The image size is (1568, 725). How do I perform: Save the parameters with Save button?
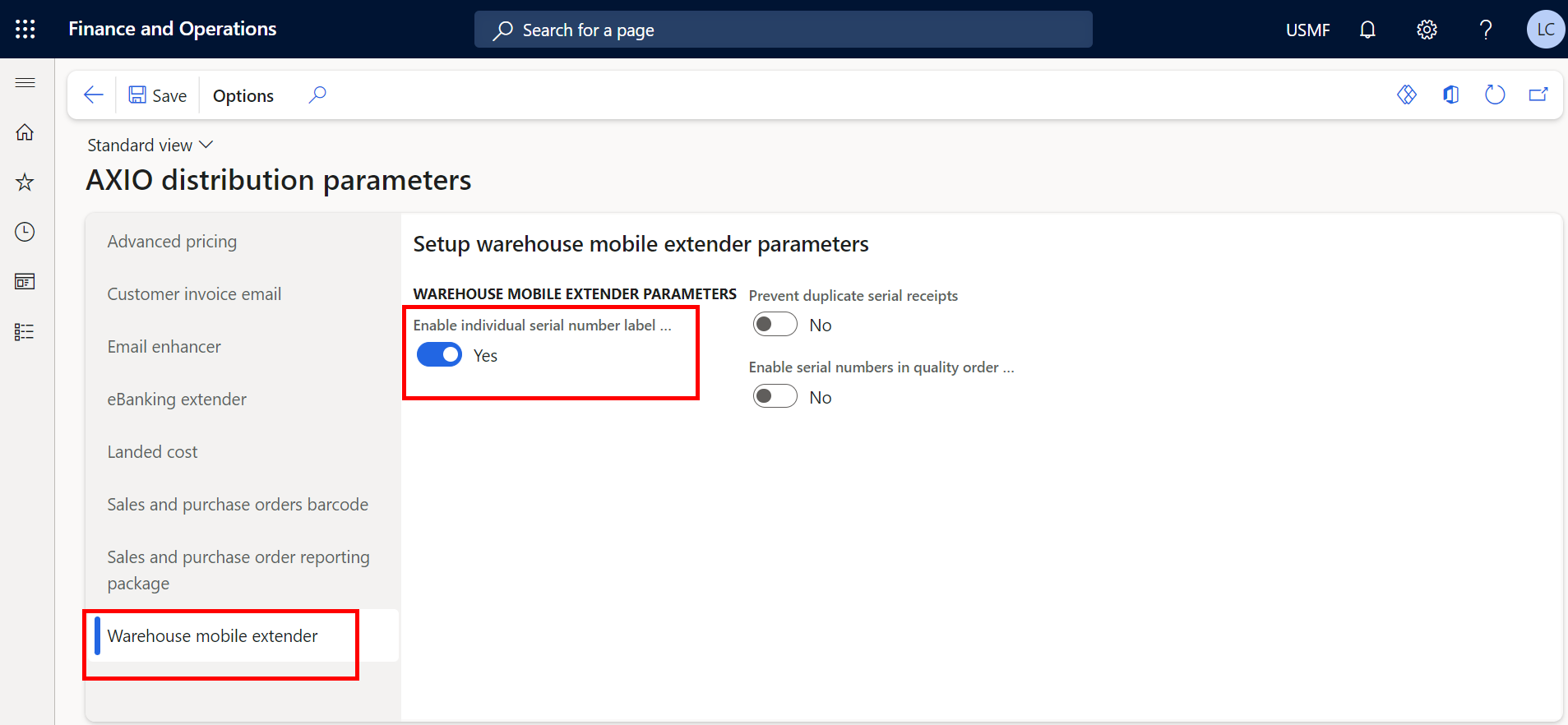[158, 95]
